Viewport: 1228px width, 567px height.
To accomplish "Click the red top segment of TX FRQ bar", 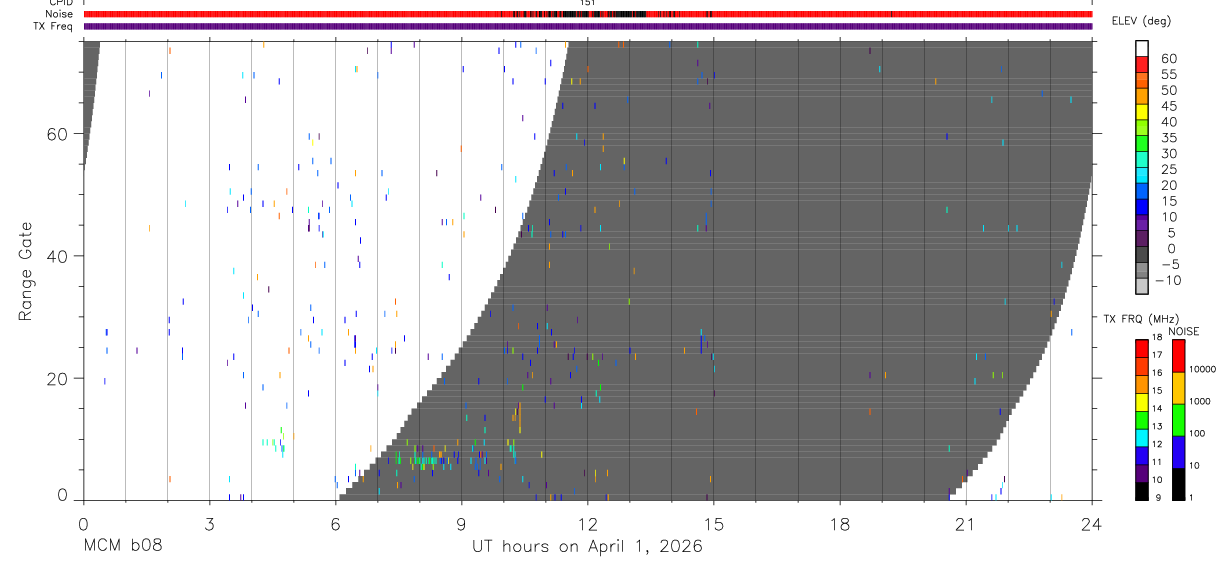I will pos(1142,348).
